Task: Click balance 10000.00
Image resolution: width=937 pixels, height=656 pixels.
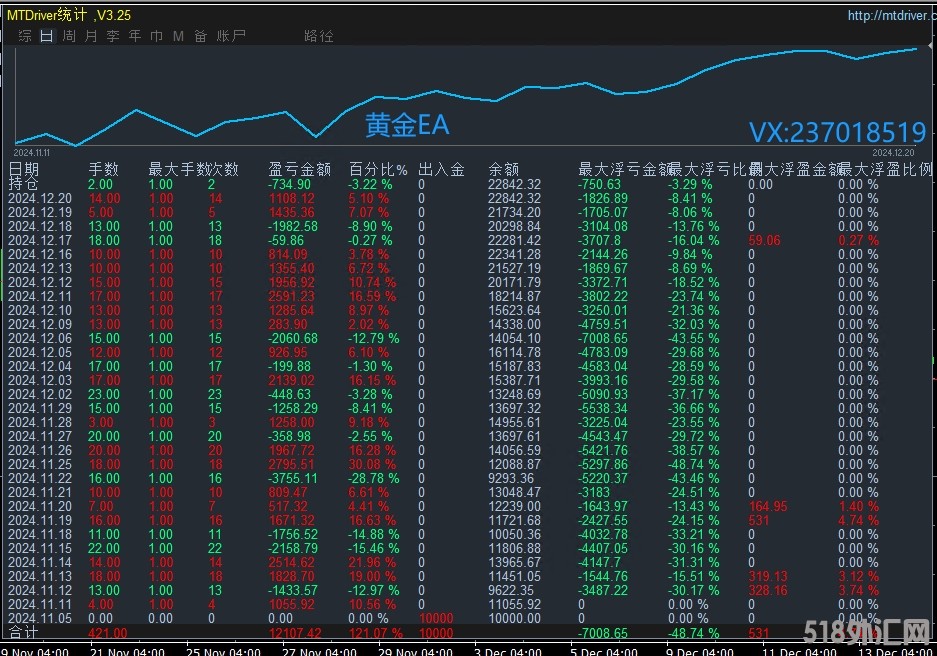Action: click(514, 618)
